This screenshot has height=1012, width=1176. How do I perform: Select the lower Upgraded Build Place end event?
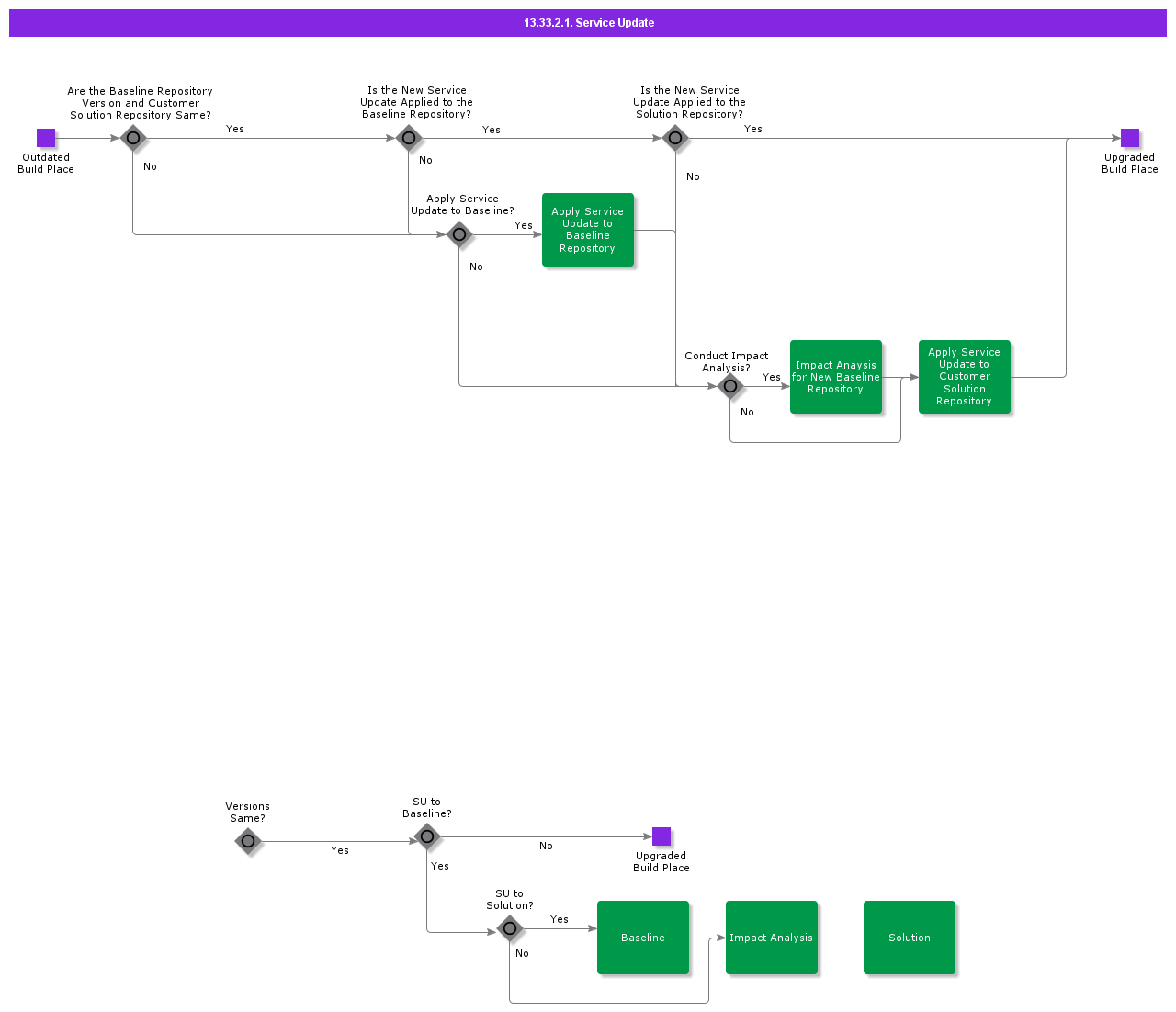click(x=661, y=836)
